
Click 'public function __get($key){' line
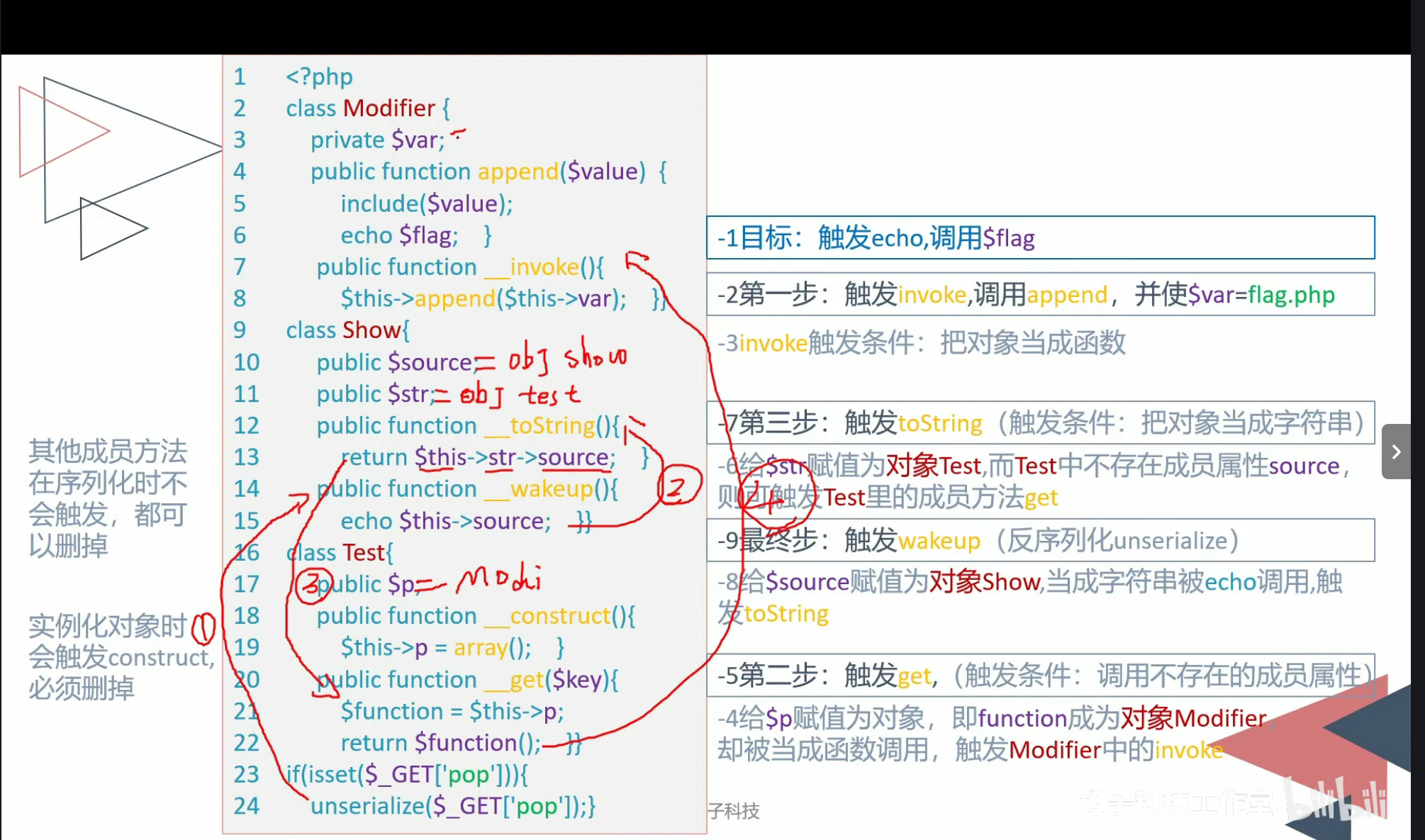(x=467, y=680)
